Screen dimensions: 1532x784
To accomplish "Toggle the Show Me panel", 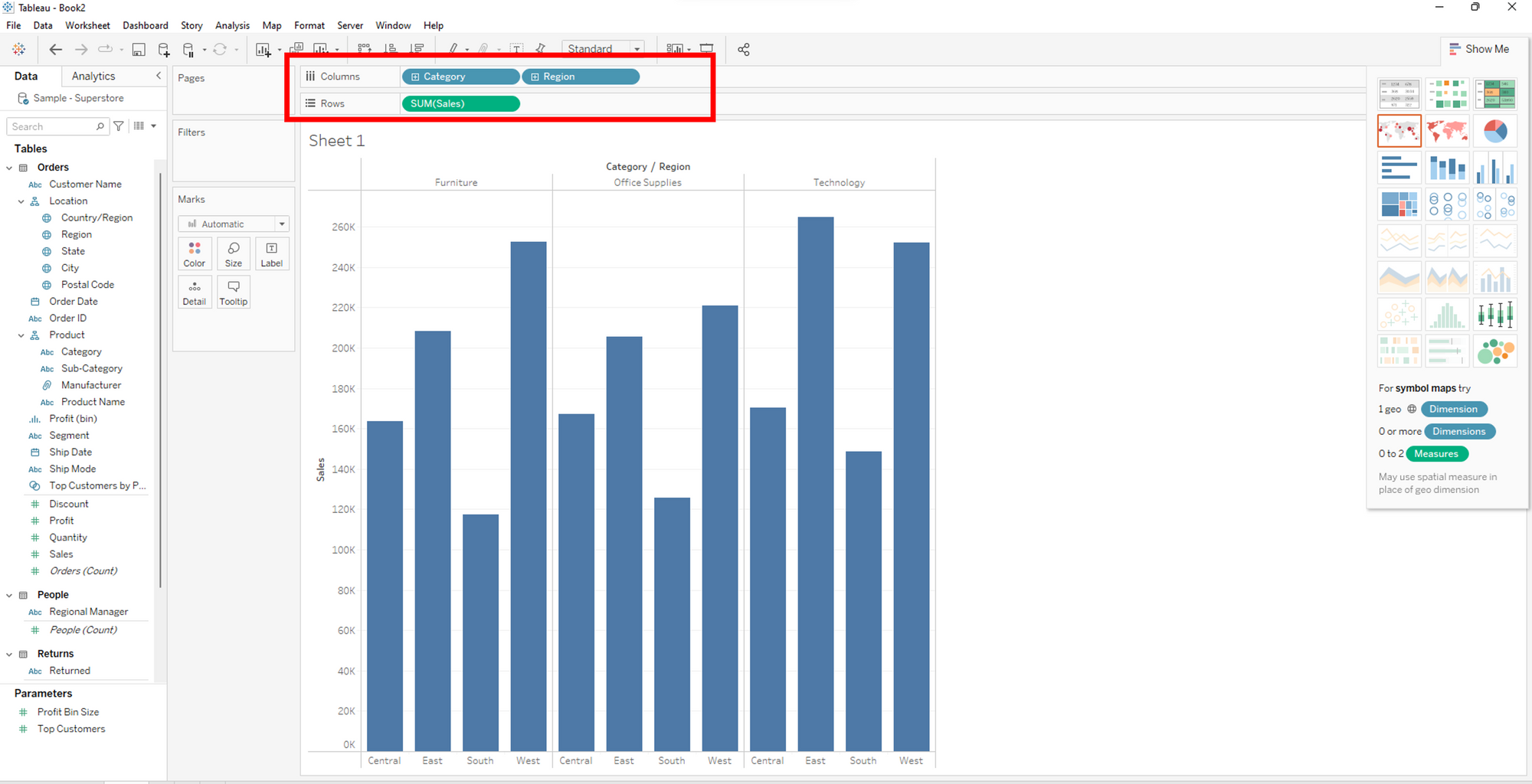I will tap(1479, 49).
